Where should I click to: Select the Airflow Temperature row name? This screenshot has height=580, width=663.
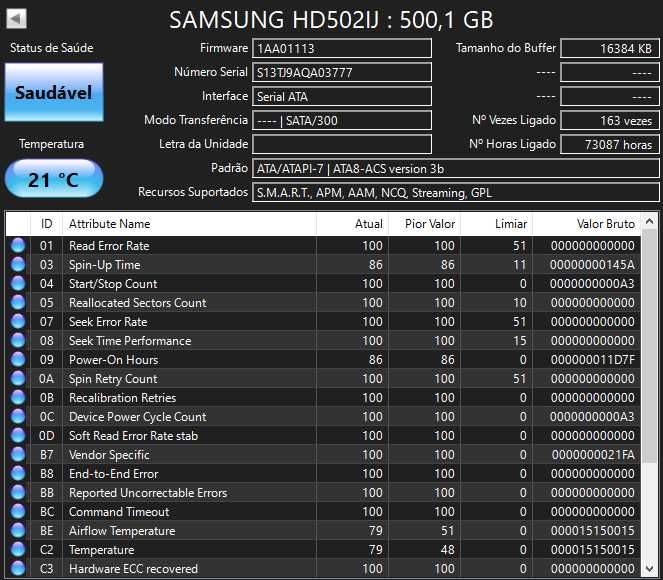pos(122,531)
